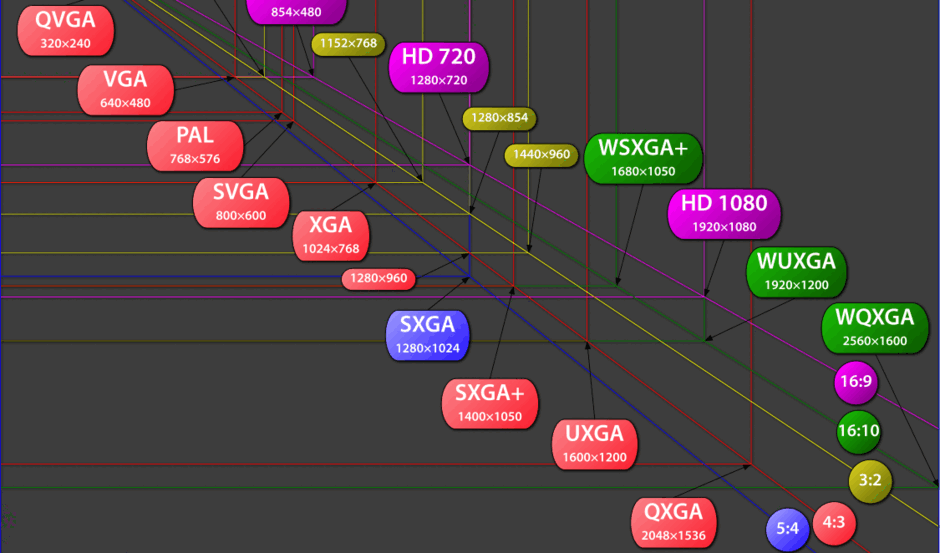Image resolution: width=940 pixels, height=553 pixels.
Task: Select the PAL 768×576 badge
Action: 195,146
